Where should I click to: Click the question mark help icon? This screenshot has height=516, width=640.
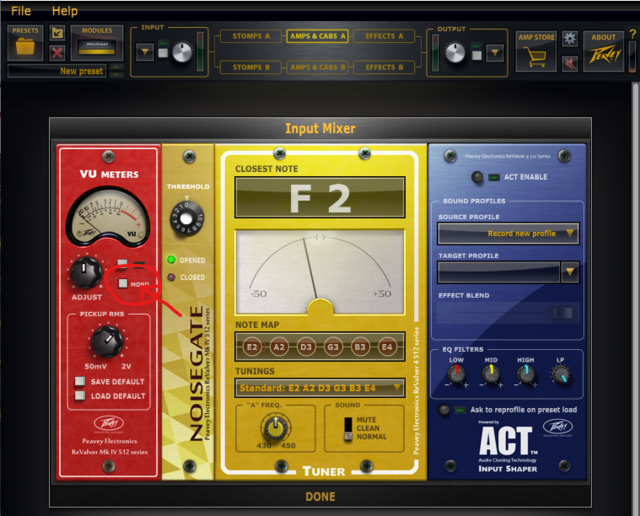(632, 34)
